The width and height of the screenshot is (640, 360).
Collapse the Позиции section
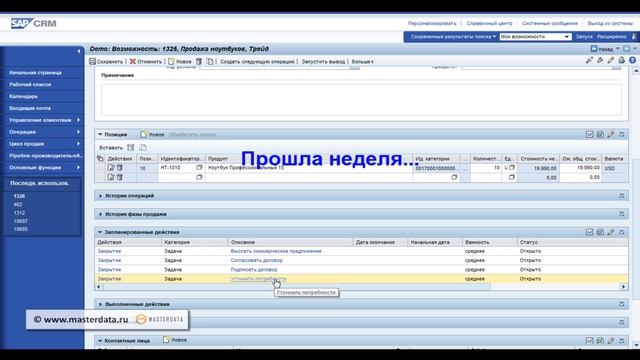(x=100, y=134)
